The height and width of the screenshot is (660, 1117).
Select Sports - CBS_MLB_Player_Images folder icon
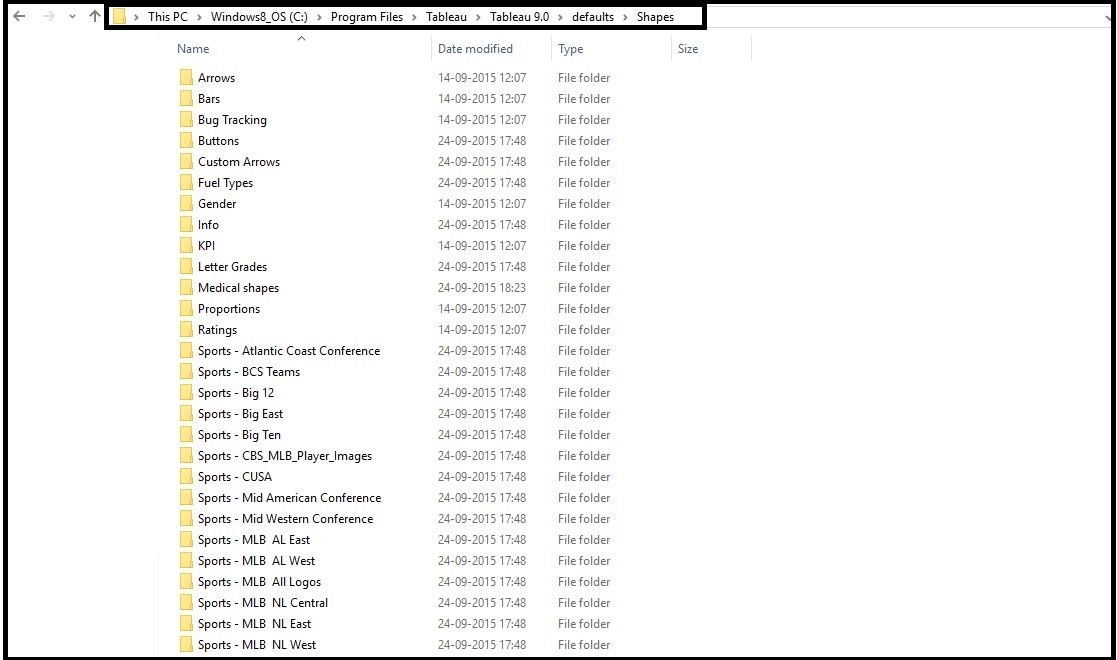coord(186,456)
